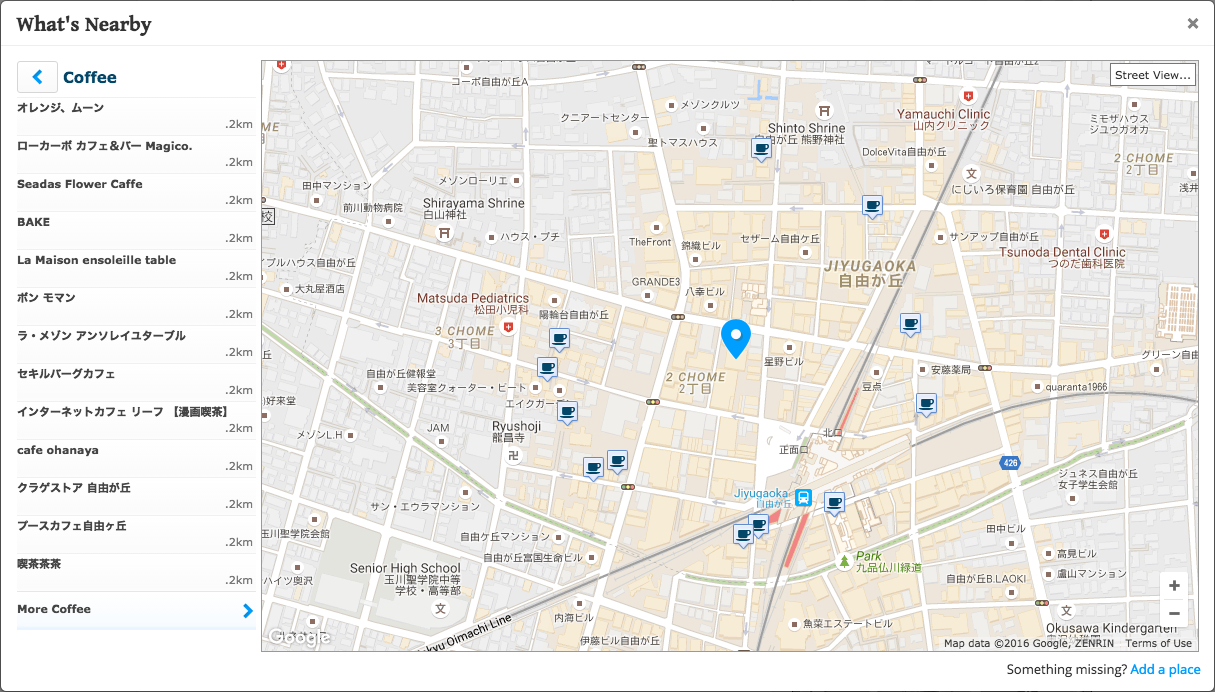The image size is (1215, 692).
Task: Zoom in on the map
Action: click(x=1174, y=586)
